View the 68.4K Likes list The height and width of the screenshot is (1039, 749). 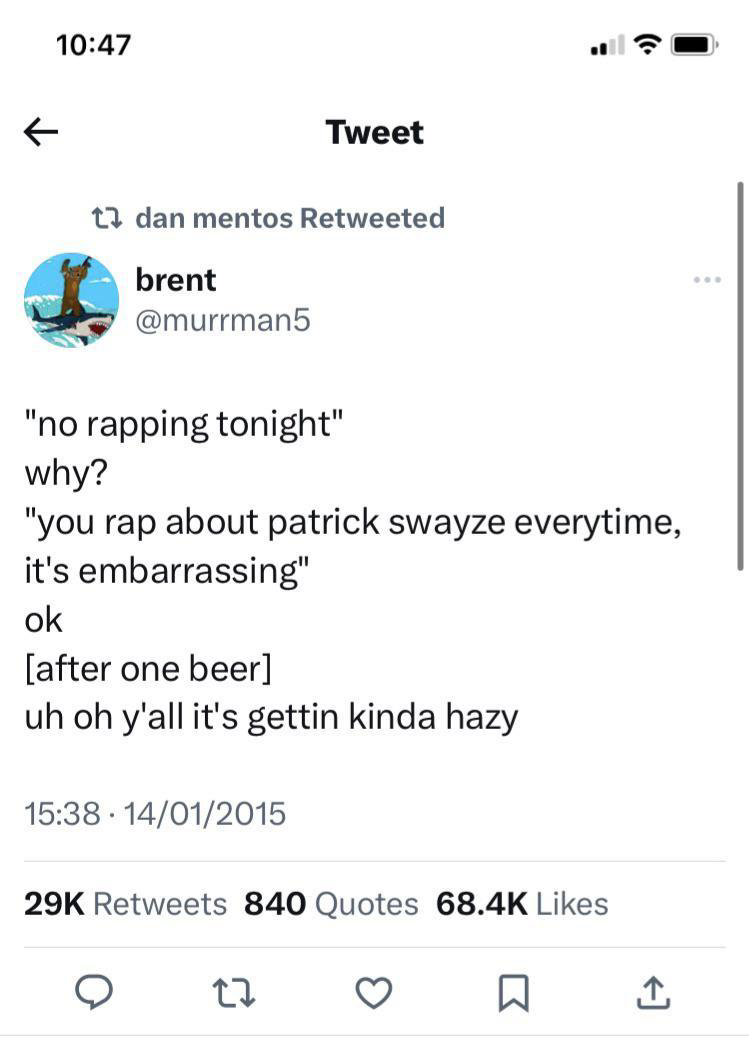tap(522, 904)
